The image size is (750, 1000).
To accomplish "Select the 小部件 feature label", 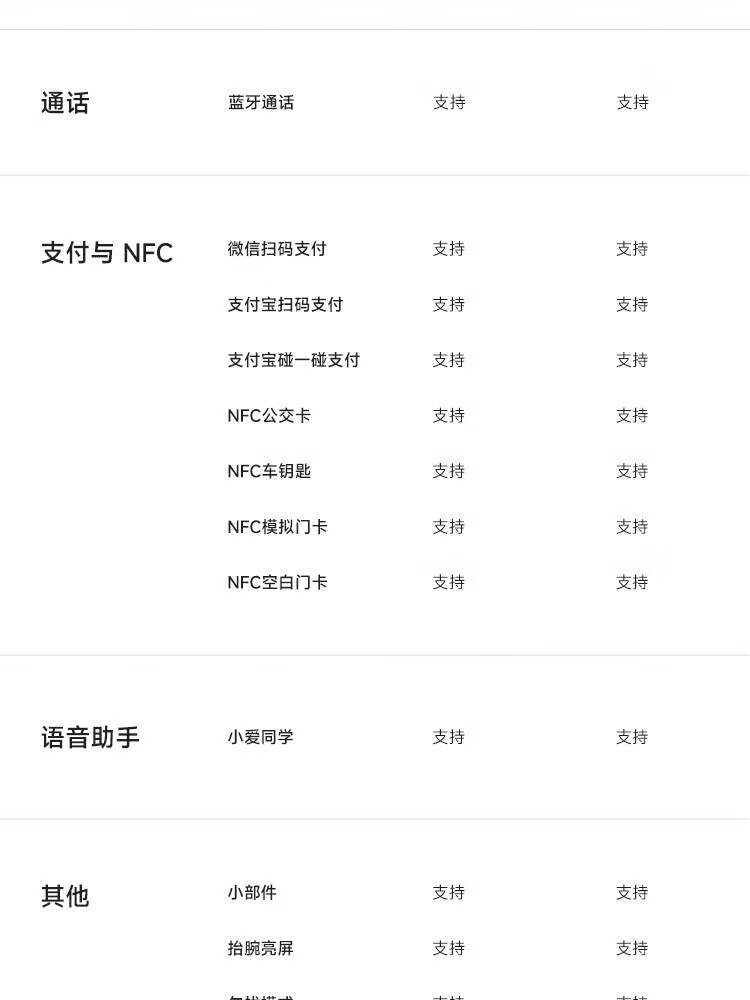I will 252,892.
